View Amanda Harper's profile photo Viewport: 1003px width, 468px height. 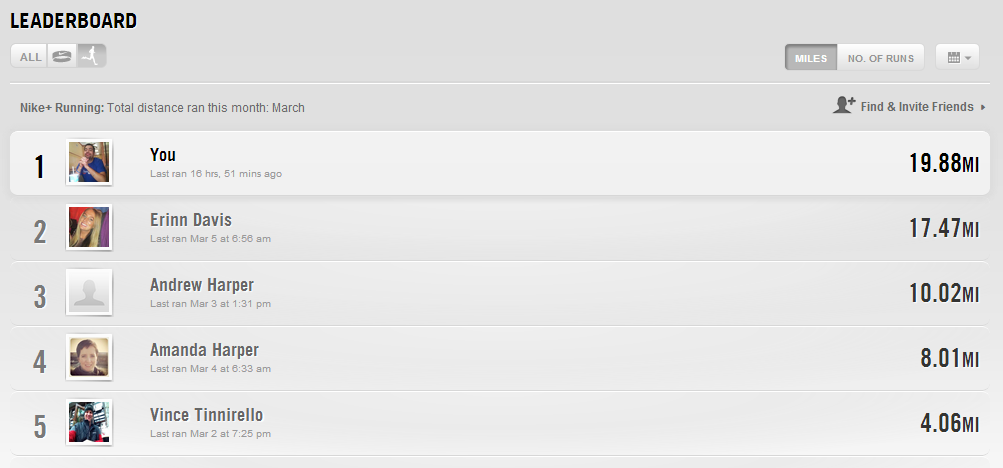pyautogui.click(x=89, y=357)
